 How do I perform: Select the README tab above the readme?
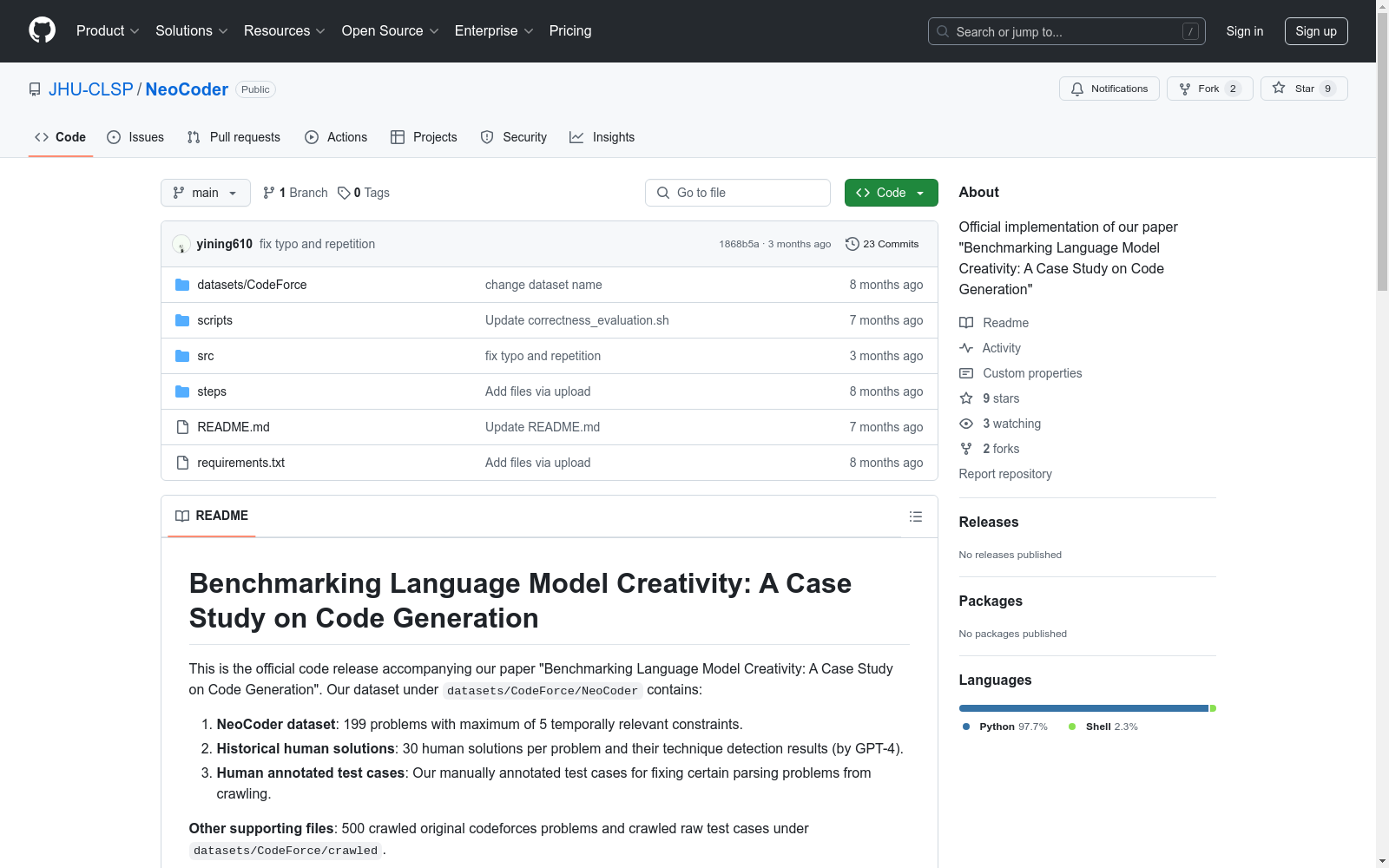pos(212,516)
